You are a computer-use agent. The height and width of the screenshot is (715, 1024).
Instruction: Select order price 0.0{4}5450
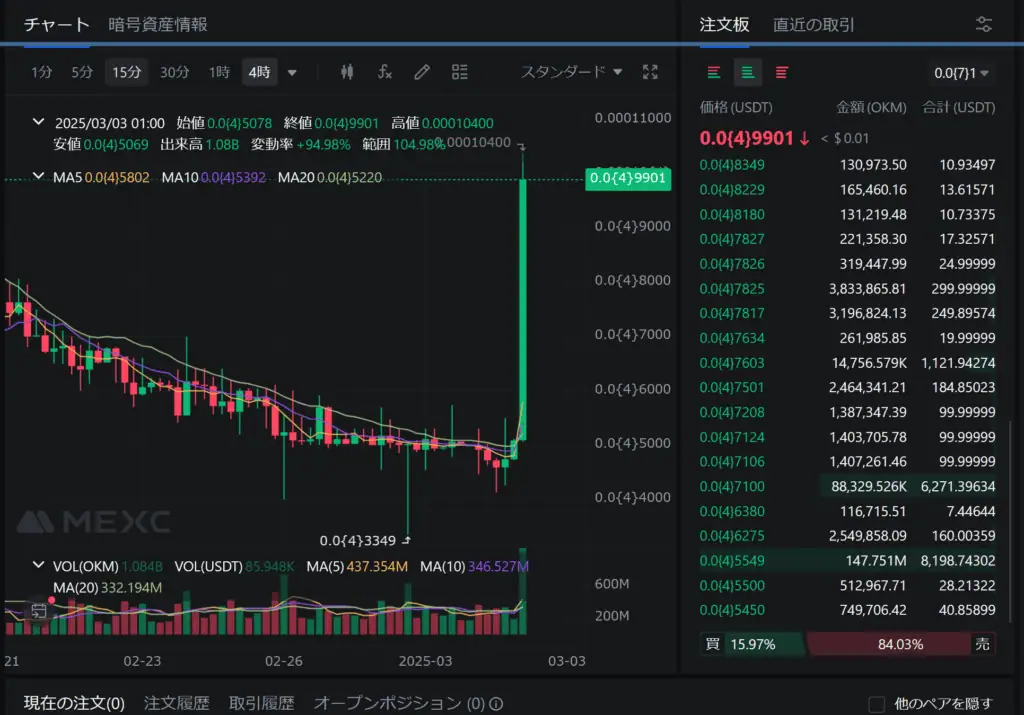[731, 610]
